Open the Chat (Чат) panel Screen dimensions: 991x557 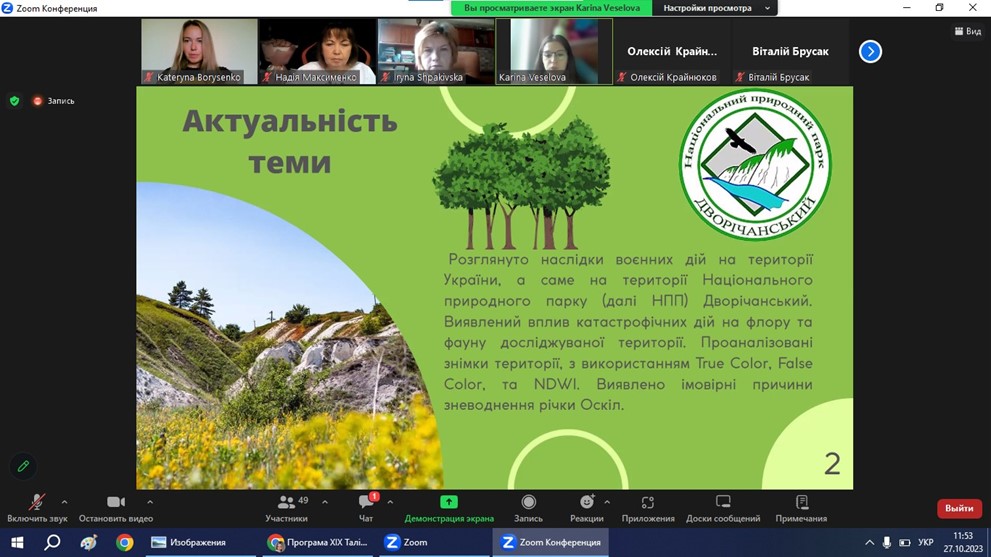[366, 507]
